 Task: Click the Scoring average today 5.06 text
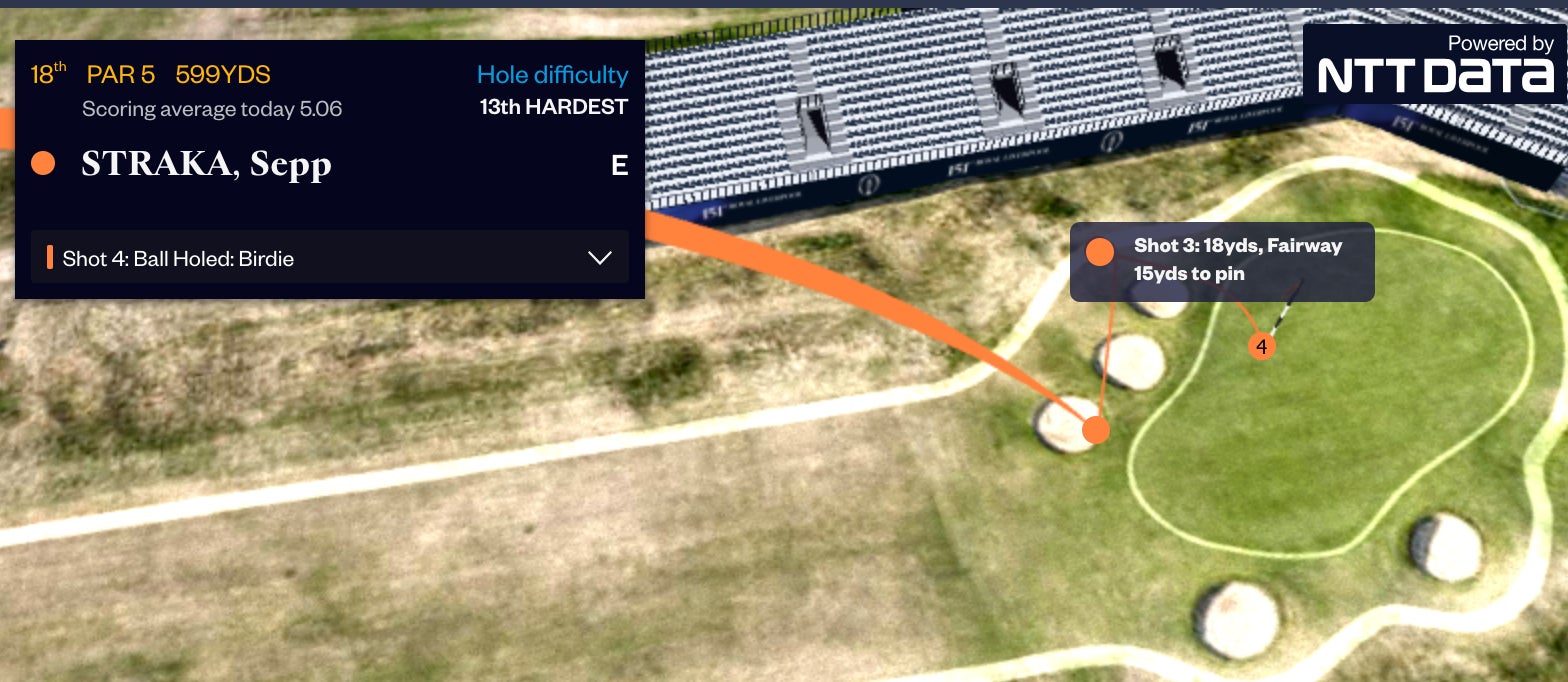(x=212, y=109)
